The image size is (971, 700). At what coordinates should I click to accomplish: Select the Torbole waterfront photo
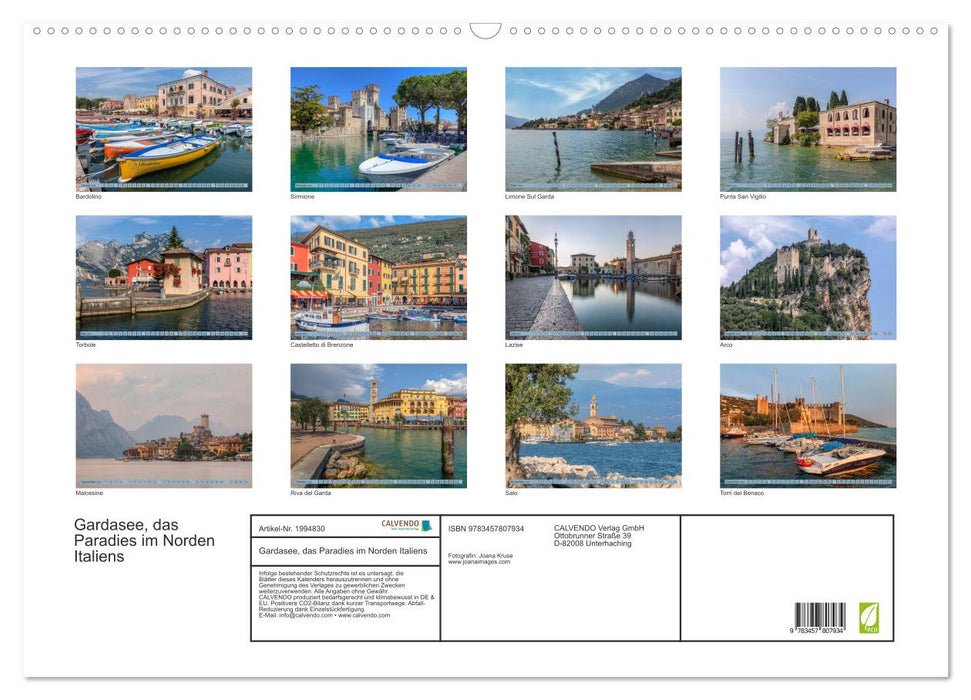[x=163, y=277]
